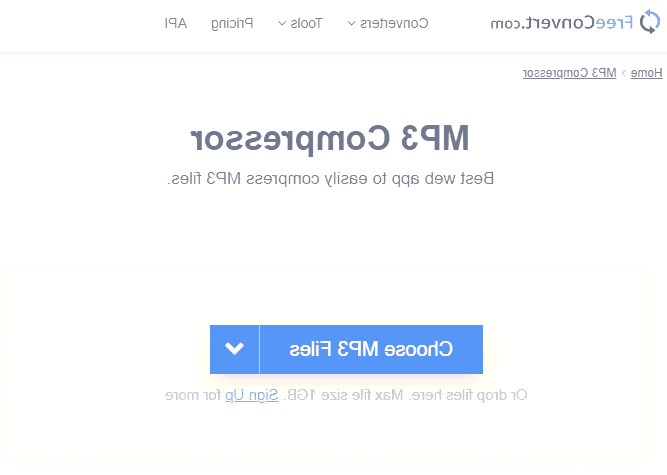Click the FreeConvert circular arrows logo icon
Viewport: 667px width, 475px height.
pos(650,22)
